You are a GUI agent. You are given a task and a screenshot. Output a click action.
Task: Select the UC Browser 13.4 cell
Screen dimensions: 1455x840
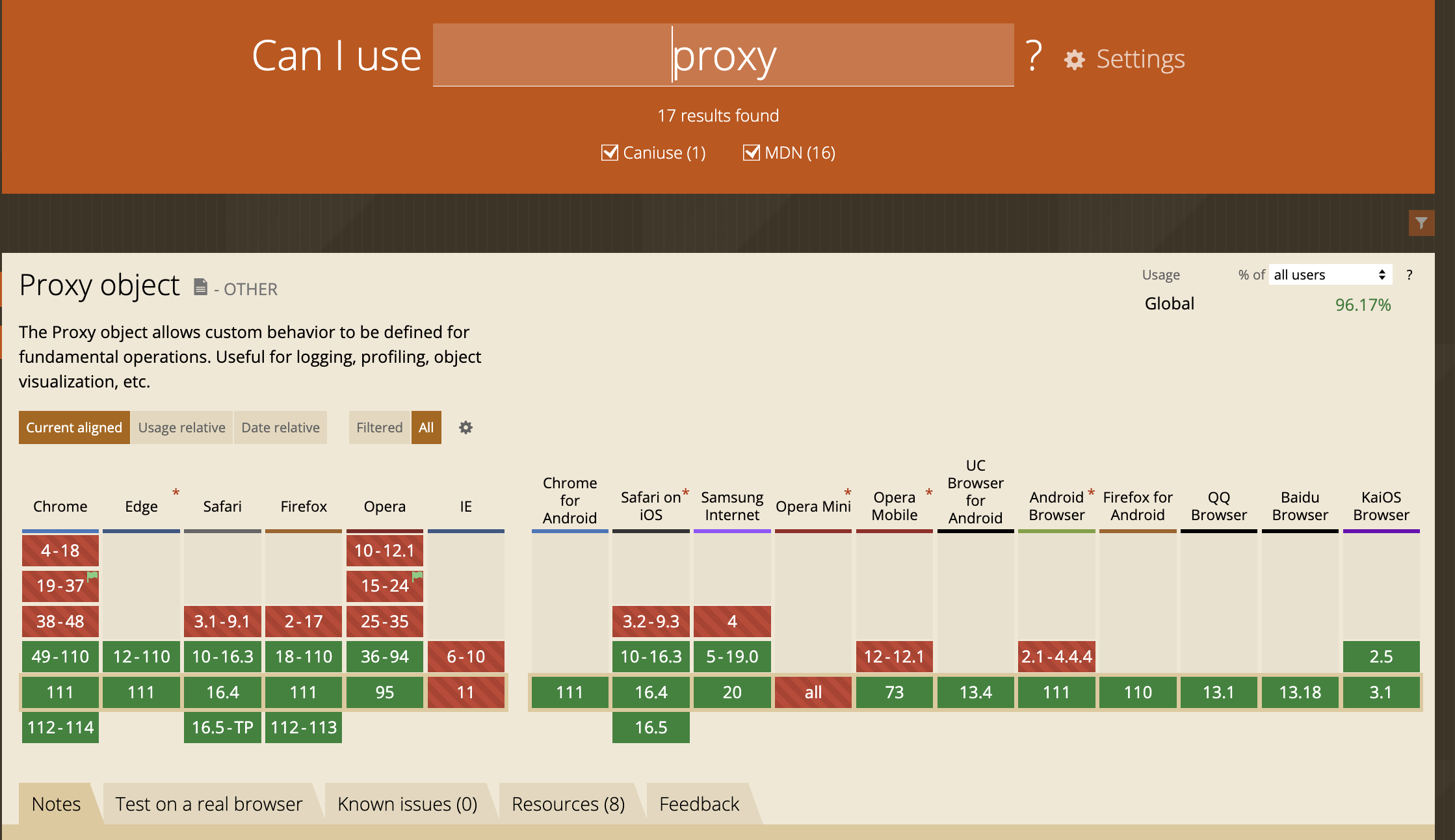click(x=976, y=692)
